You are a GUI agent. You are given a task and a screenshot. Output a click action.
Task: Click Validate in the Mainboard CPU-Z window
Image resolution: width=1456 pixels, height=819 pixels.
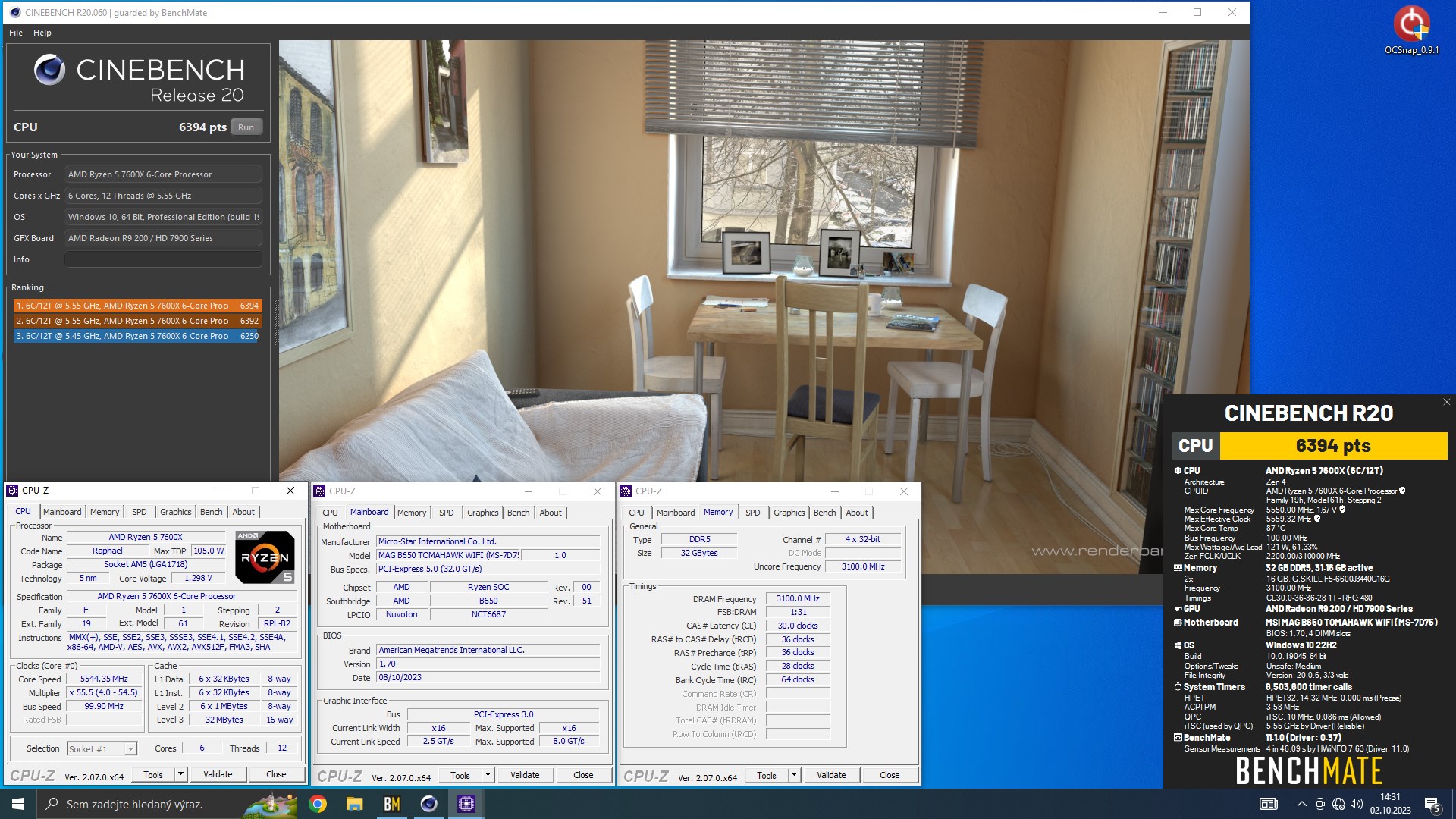525,775
